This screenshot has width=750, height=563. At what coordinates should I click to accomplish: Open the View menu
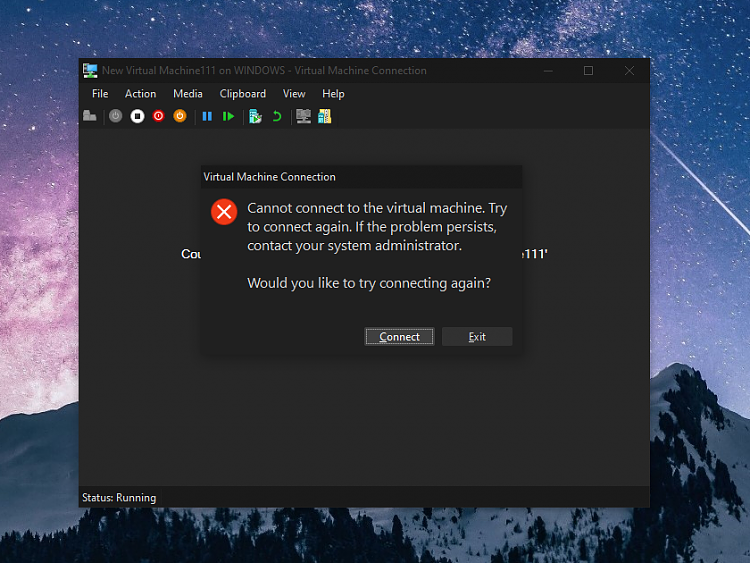point(294,94)
